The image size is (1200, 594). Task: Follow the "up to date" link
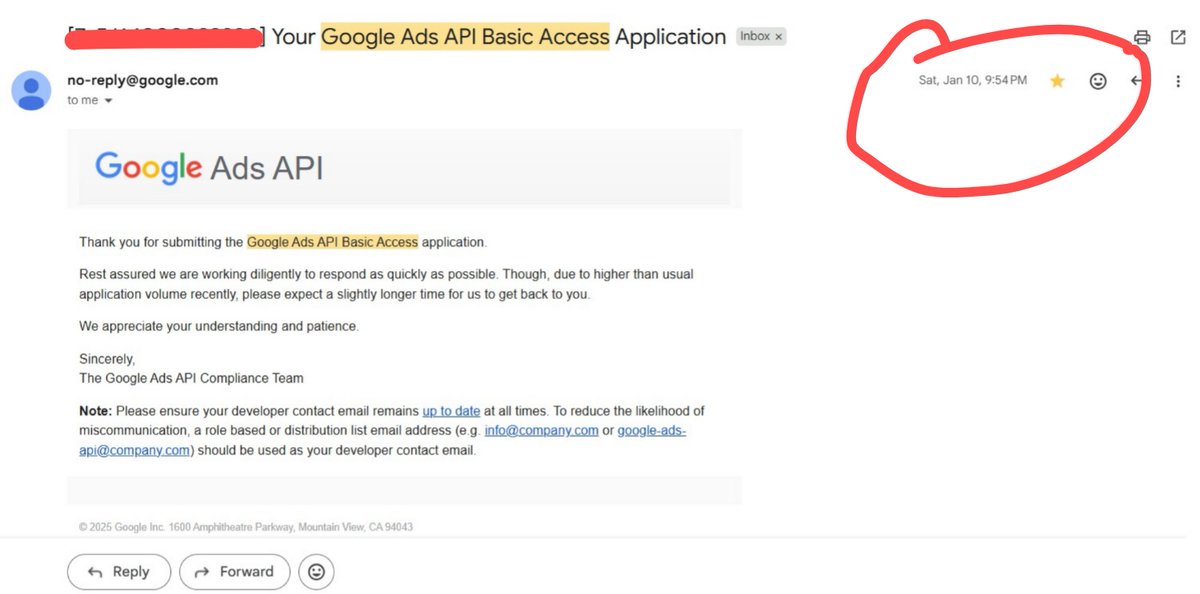[x=451, y=411]
